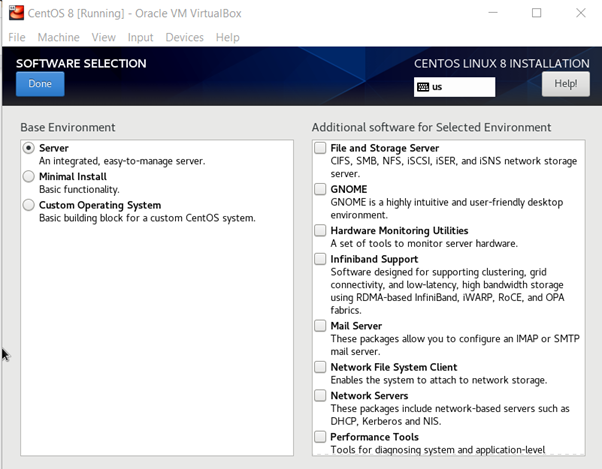
Task: Tick Hardware Monitoring Utilities checkbox
Action: 320,230
